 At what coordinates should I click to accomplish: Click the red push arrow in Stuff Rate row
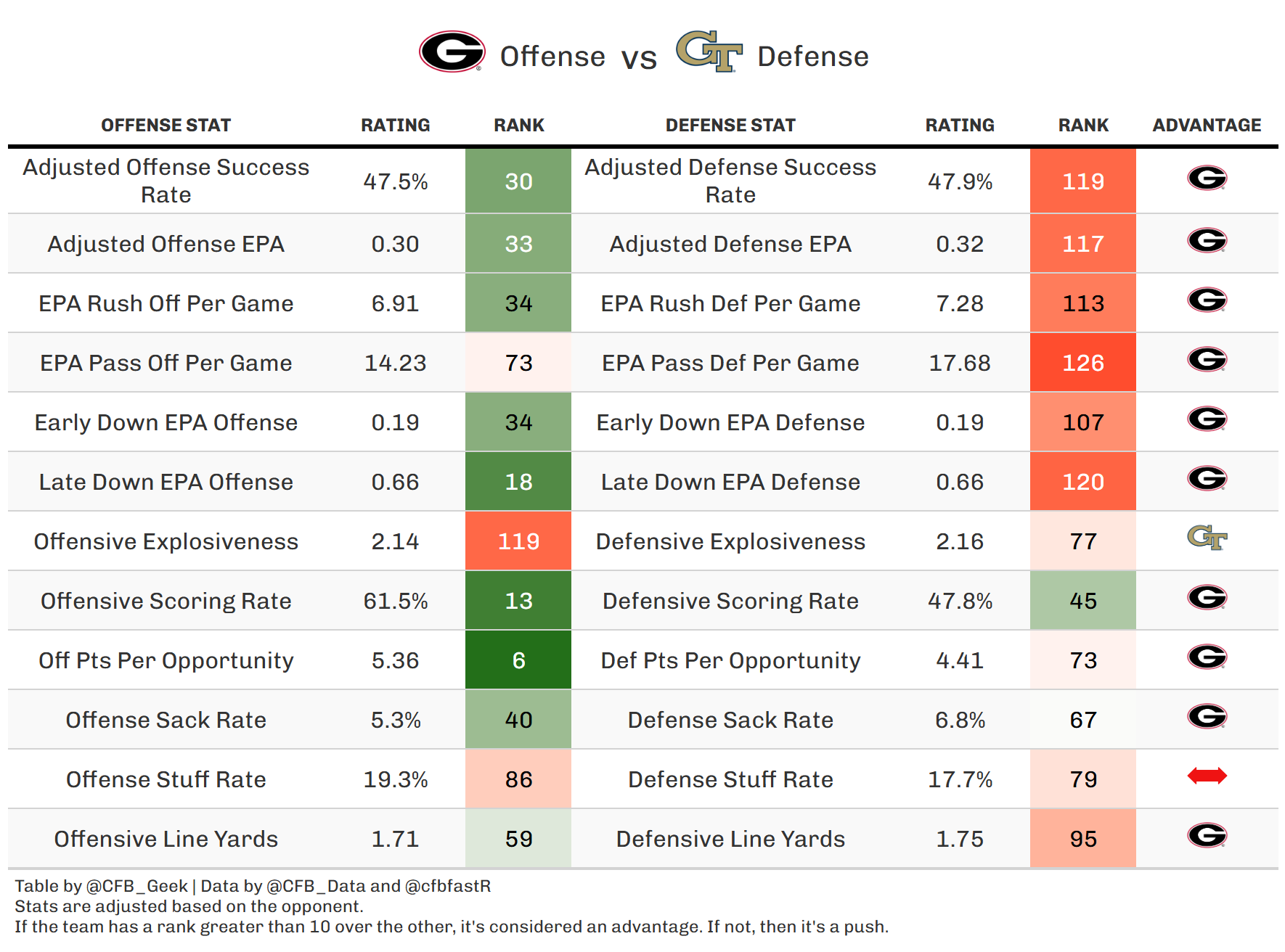point(1207,776)
